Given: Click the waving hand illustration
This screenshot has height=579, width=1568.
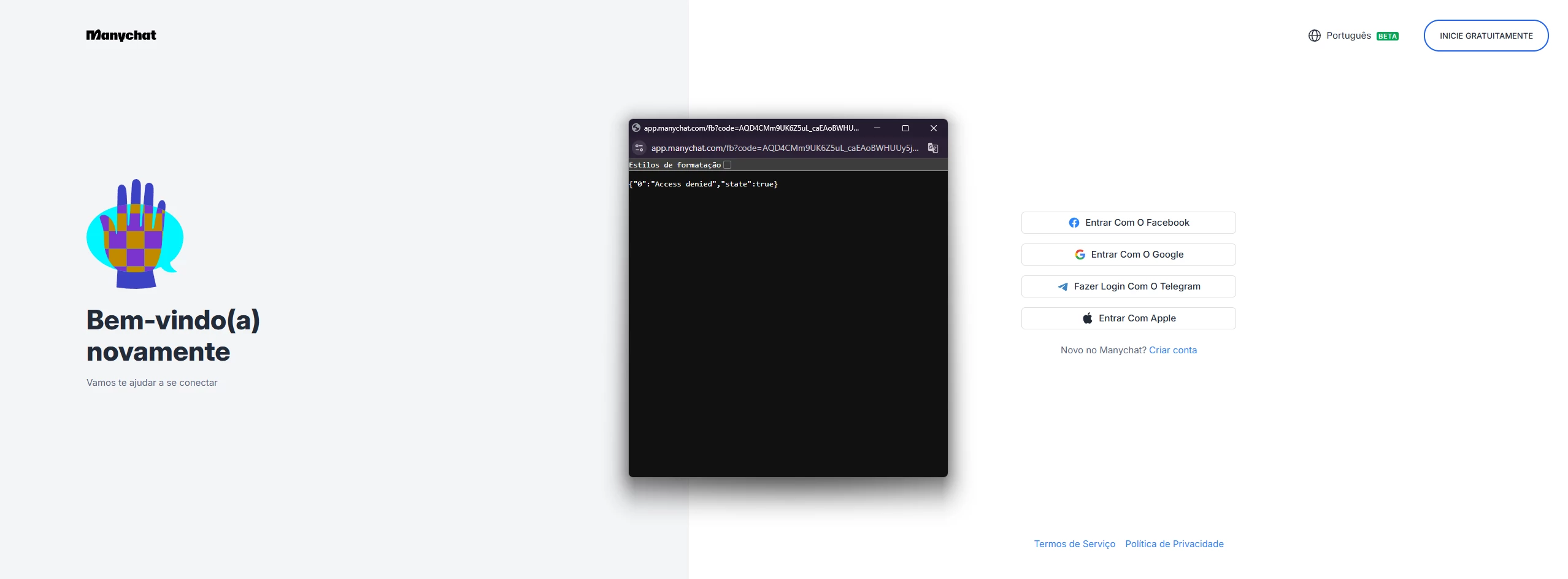Looking at the screenshot, I should click(135, 234).
